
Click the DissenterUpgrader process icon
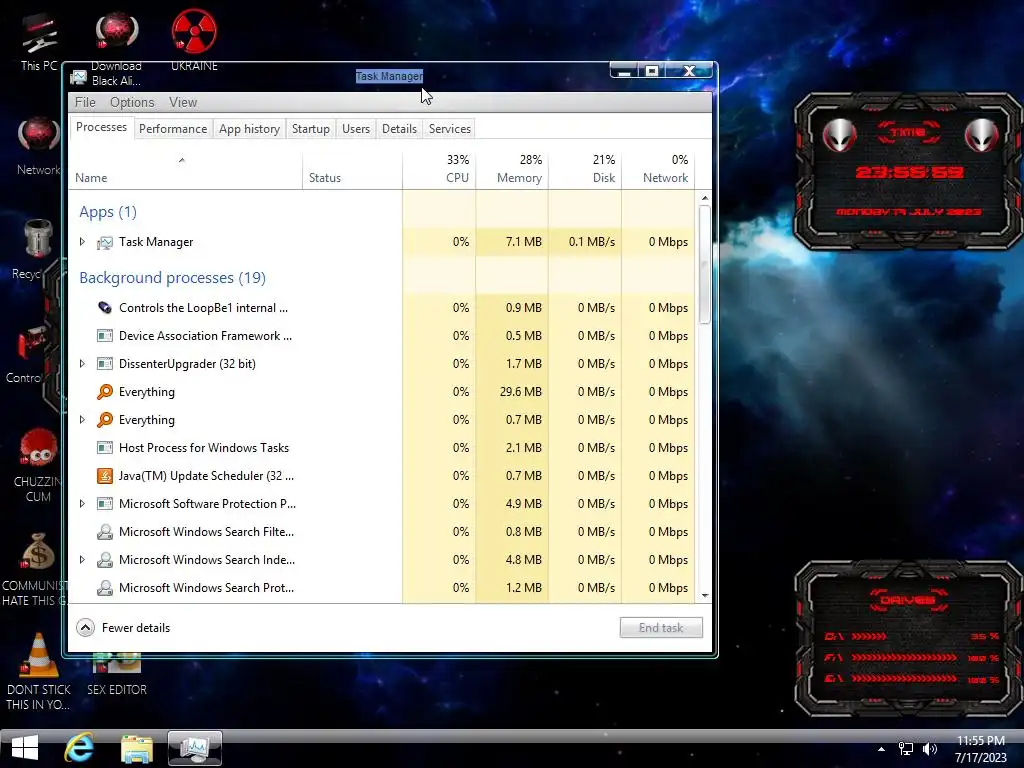[104, 364]
